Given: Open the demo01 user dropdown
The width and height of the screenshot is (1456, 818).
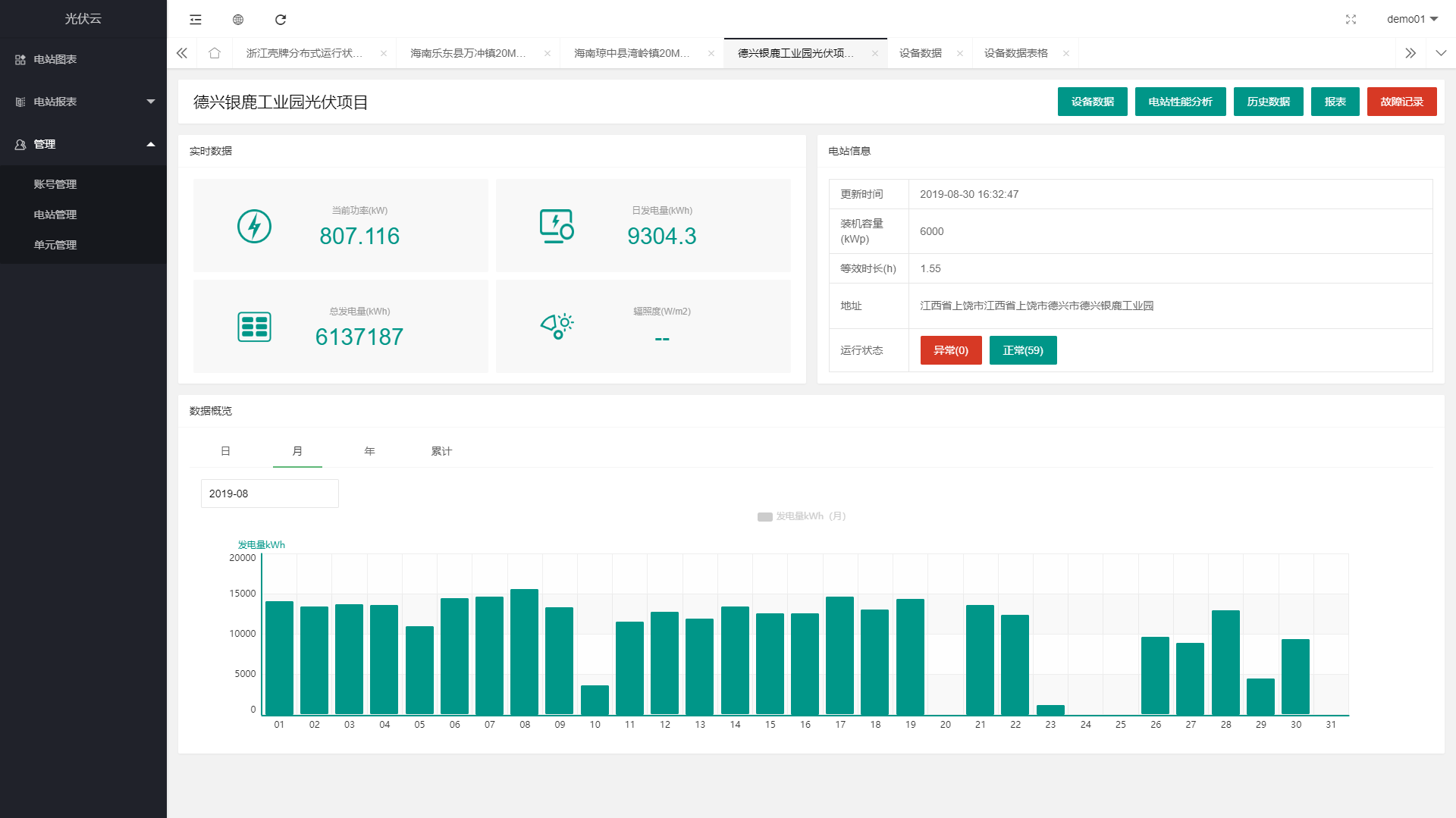Looking at the screenshot, I should [1412, 20].
